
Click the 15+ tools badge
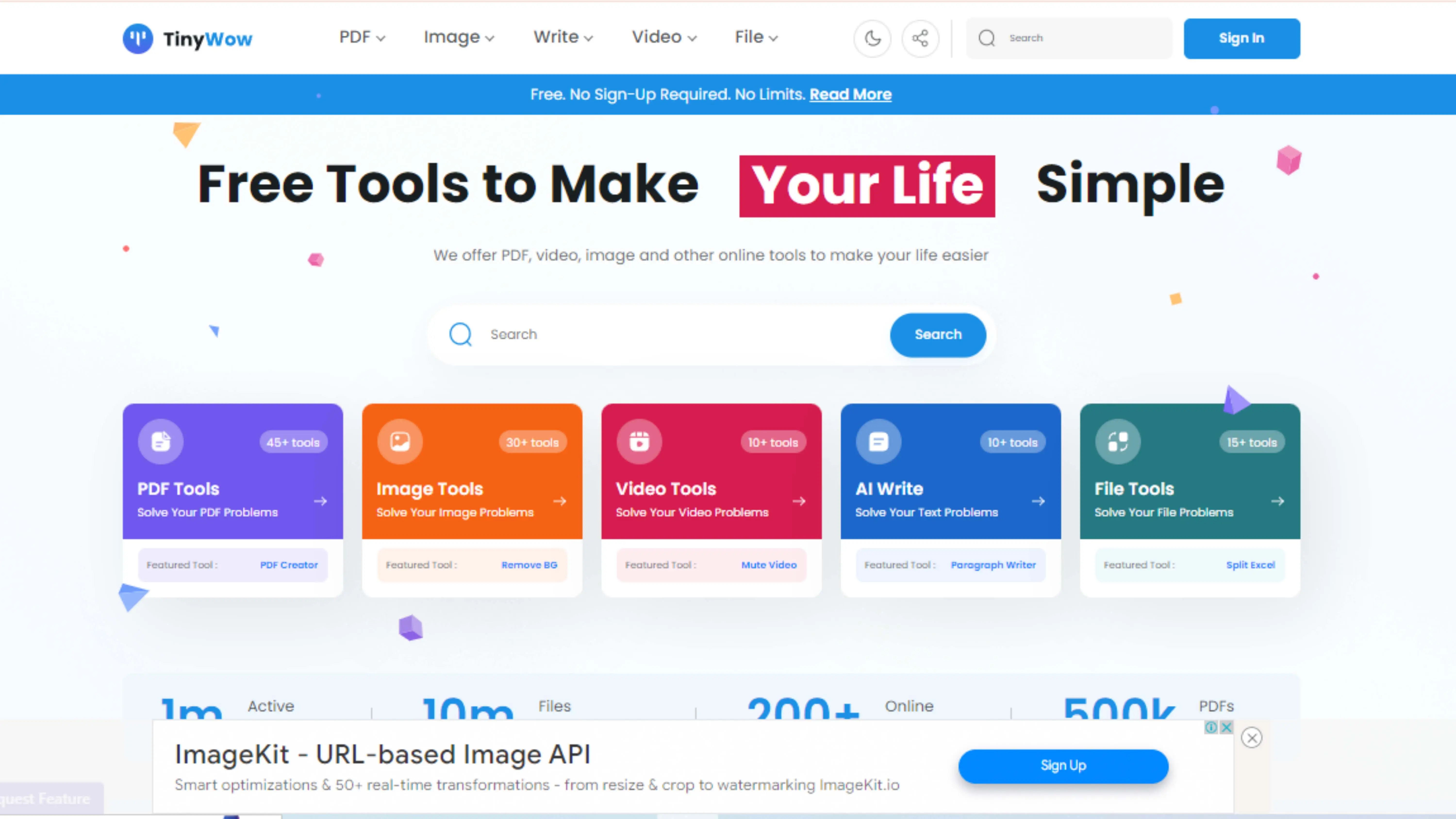click(x=1252, y=442)
